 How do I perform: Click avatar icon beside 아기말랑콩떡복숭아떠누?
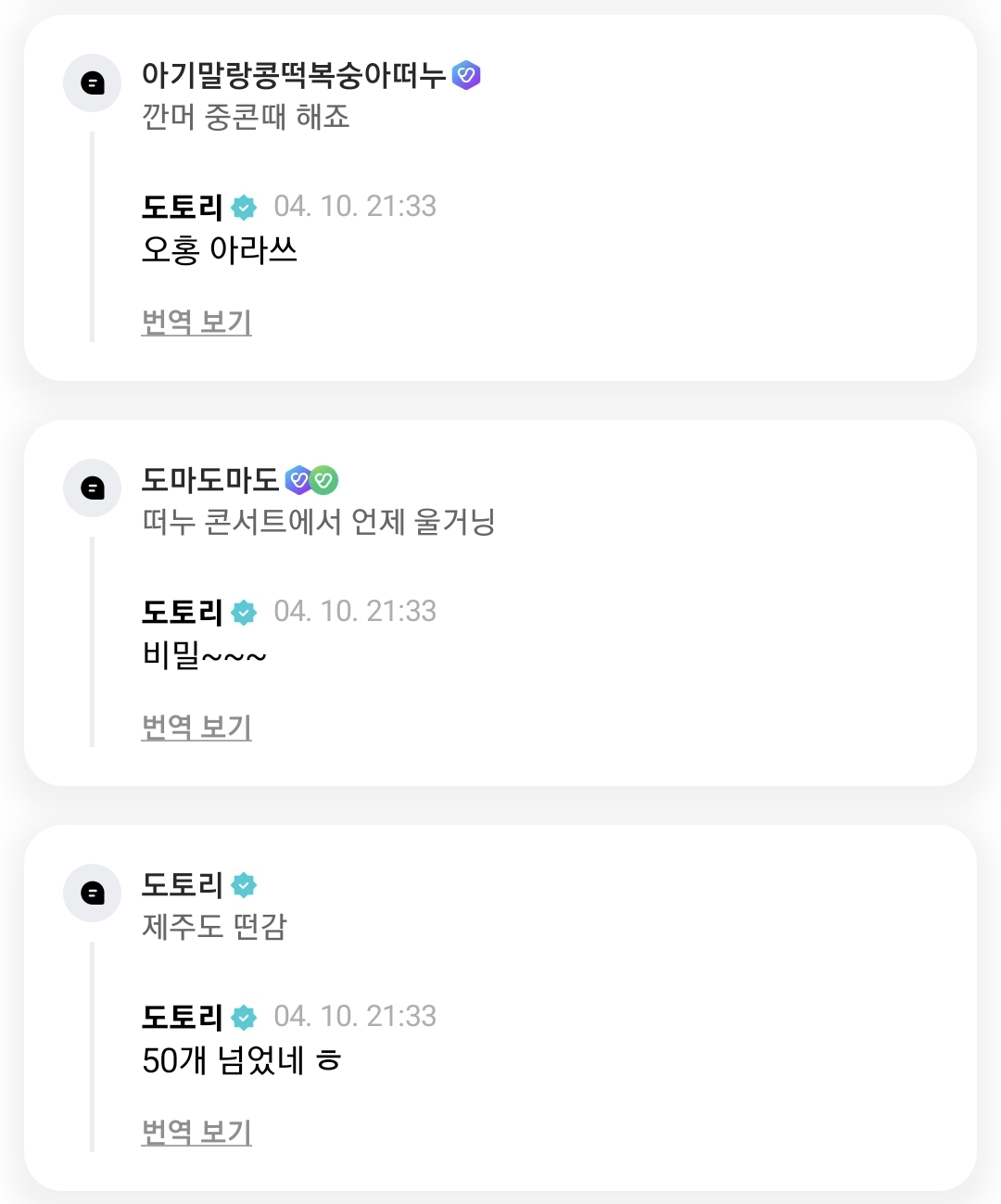[x=92, y=83]
